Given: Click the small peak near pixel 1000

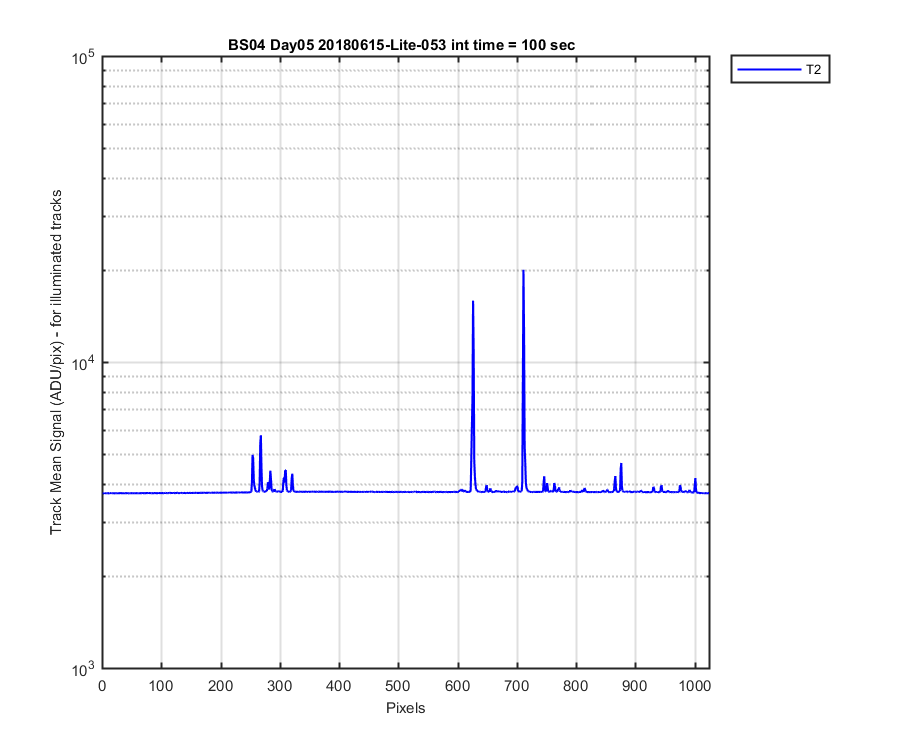Looking at the screenshot, I should (695, 480).
